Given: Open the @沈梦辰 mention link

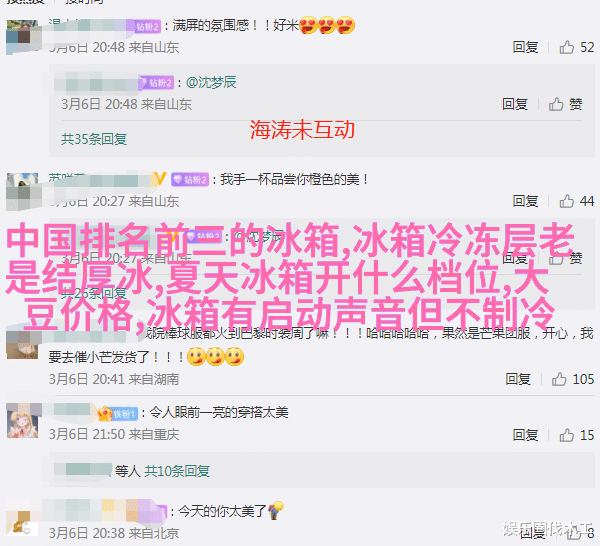Looking at the screenshot, I should [x=211, y=82].
